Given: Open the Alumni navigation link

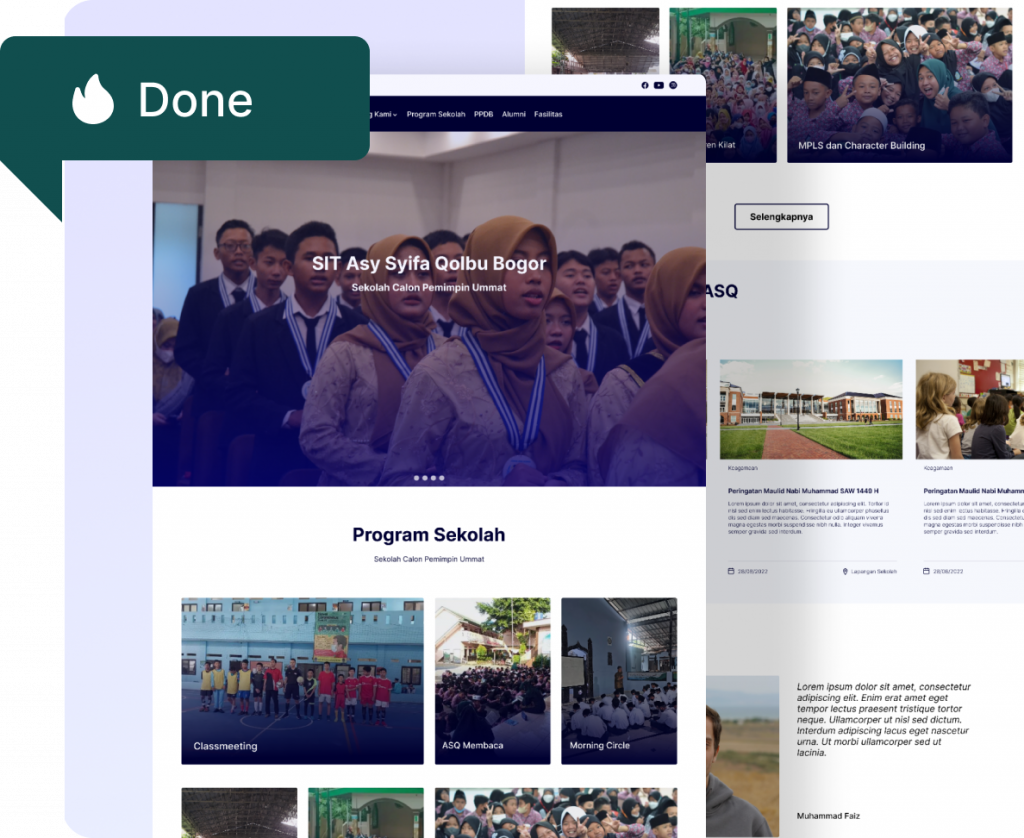Looking at the screenshot, I should (514, 114).
